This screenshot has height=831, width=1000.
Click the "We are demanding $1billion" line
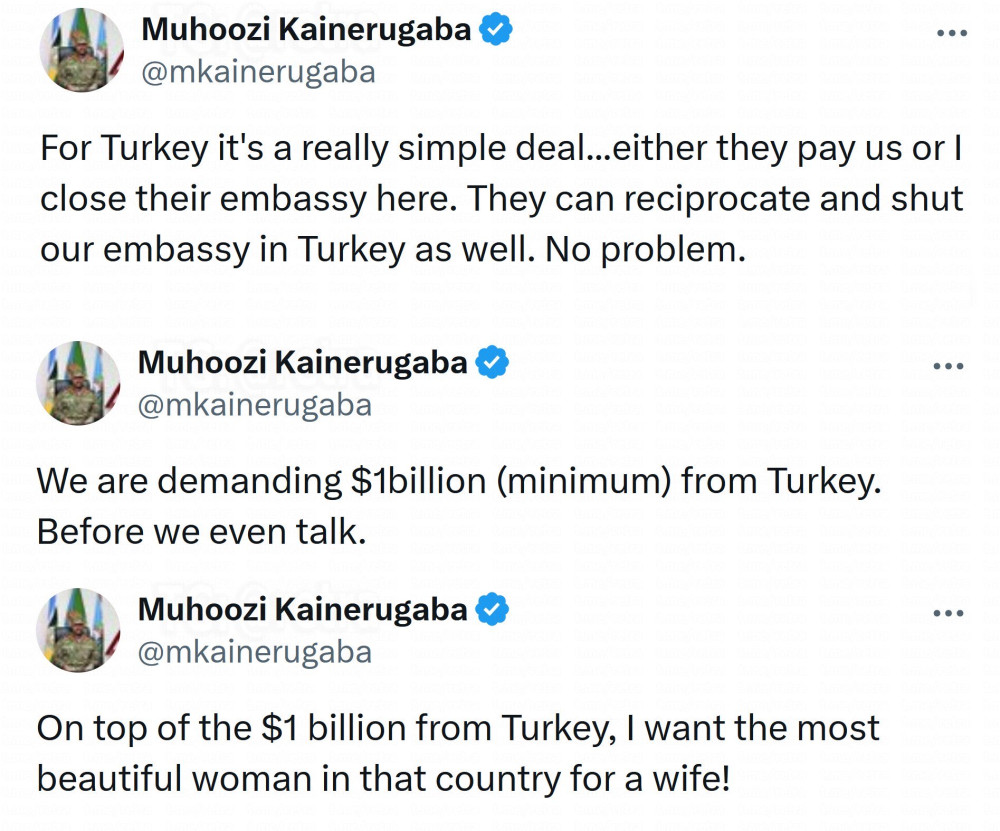460,482
